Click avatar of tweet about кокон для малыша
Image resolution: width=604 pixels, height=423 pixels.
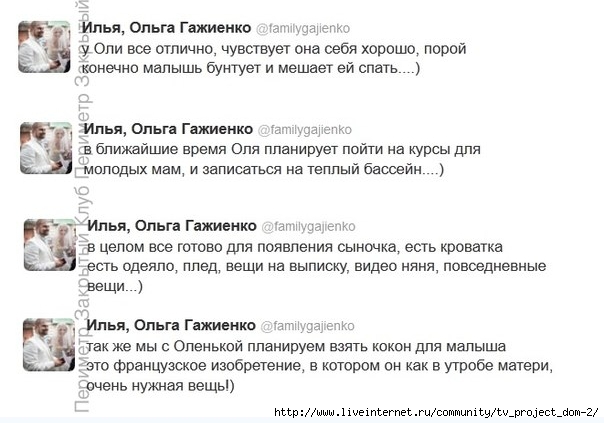coord(49,344)
